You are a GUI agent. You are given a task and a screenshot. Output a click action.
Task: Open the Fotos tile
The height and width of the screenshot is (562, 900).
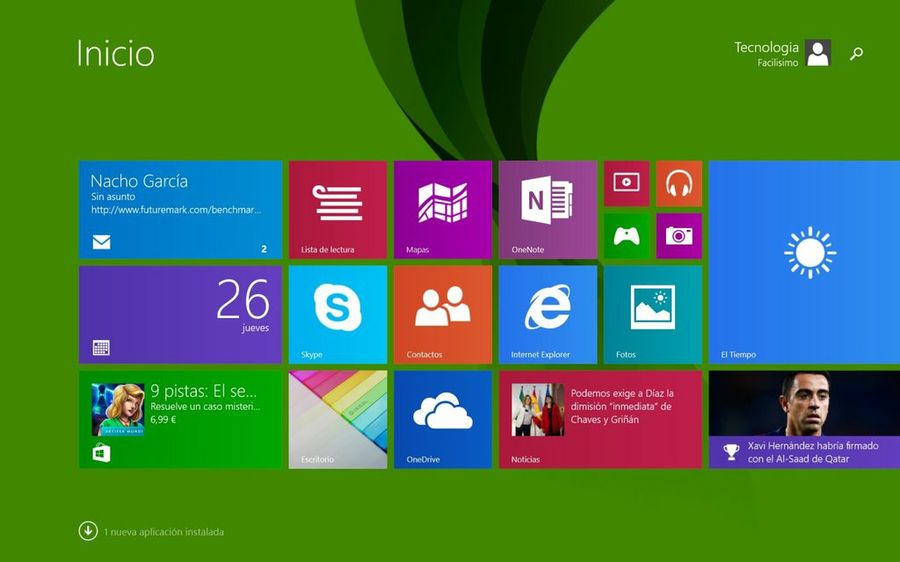652,314
